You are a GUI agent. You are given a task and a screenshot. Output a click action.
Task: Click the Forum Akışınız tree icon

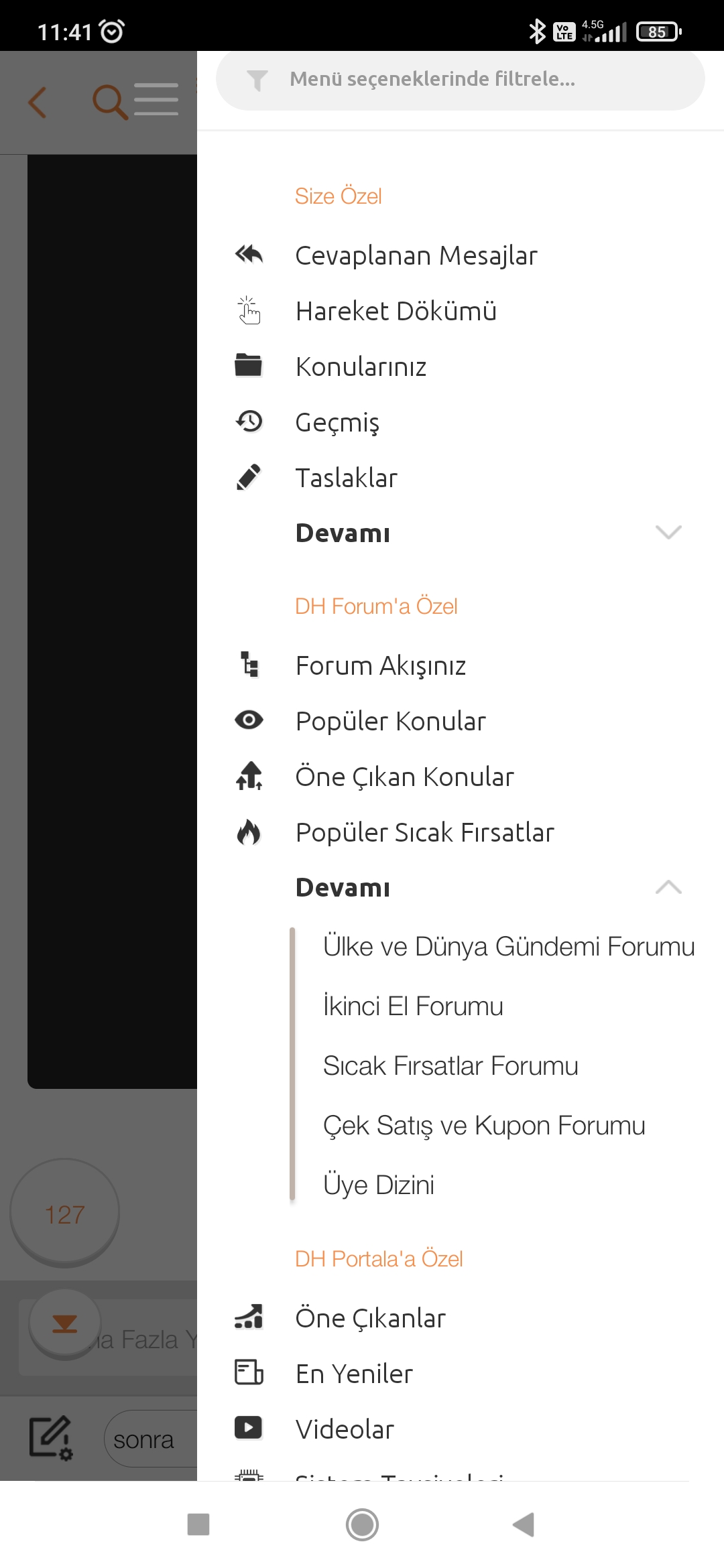(250, 665)
